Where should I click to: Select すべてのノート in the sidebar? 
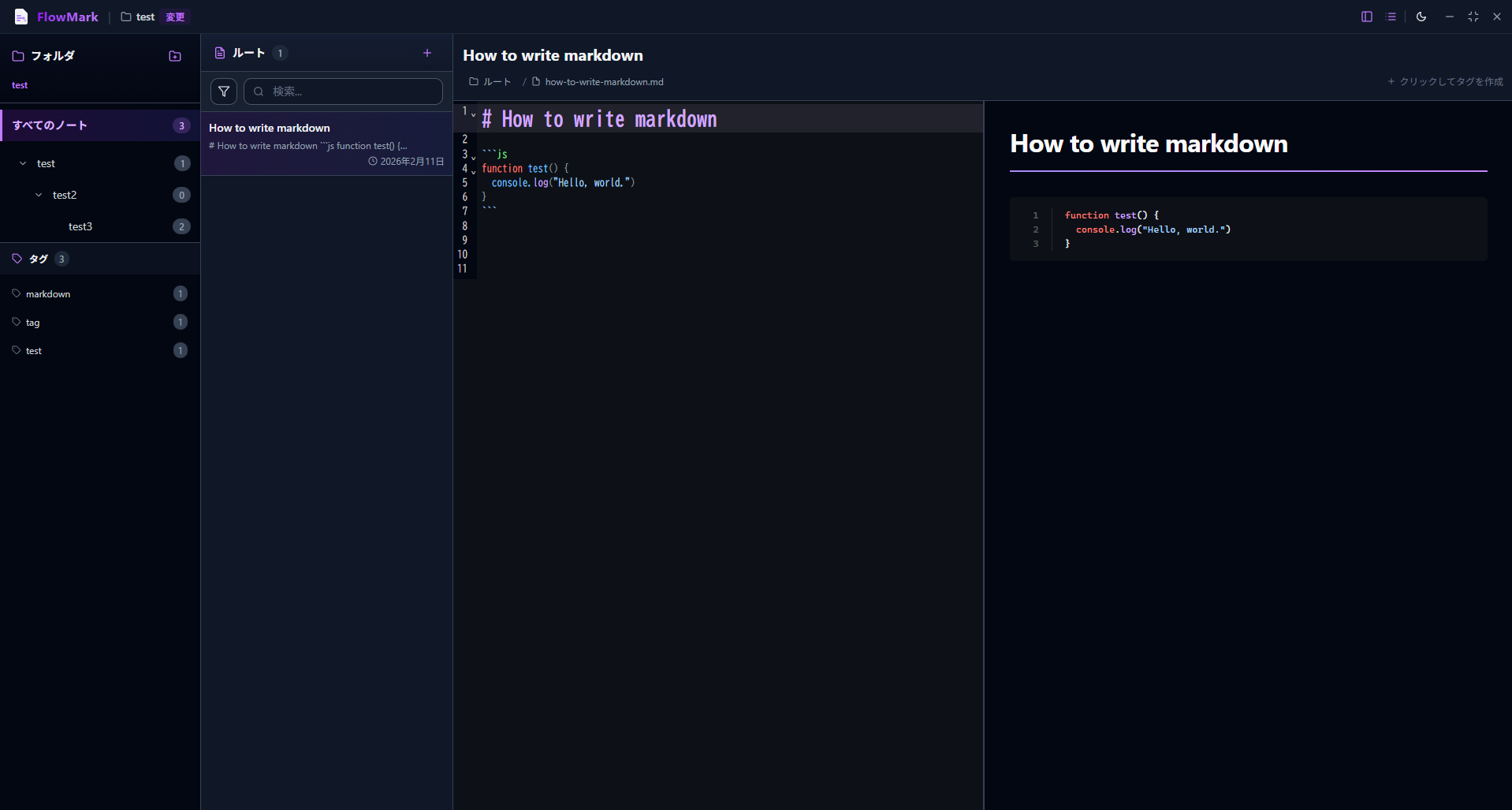point(50,125)
